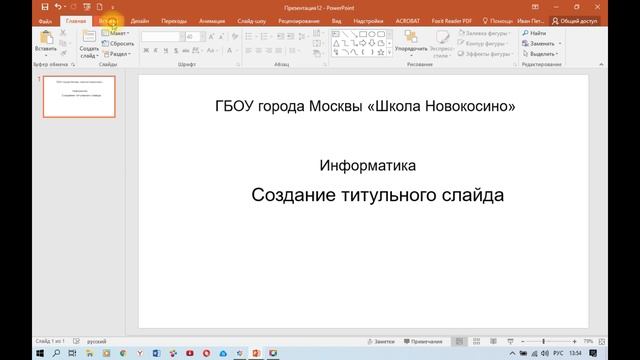The width and height of the screenshot is (640, 360).
Task: Open the Упорядочить (Arrange) menu
Action: point(411,43)
